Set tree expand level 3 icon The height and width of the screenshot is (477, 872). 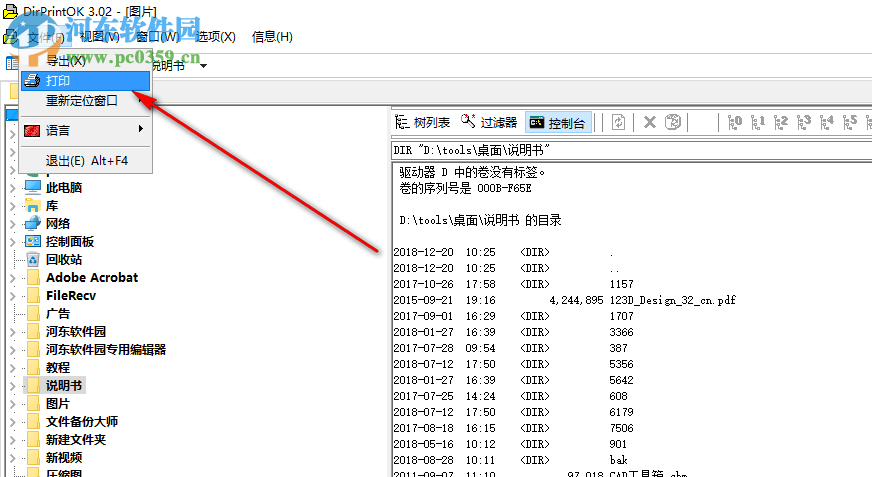pyautogui.click(x=804, y=122)
